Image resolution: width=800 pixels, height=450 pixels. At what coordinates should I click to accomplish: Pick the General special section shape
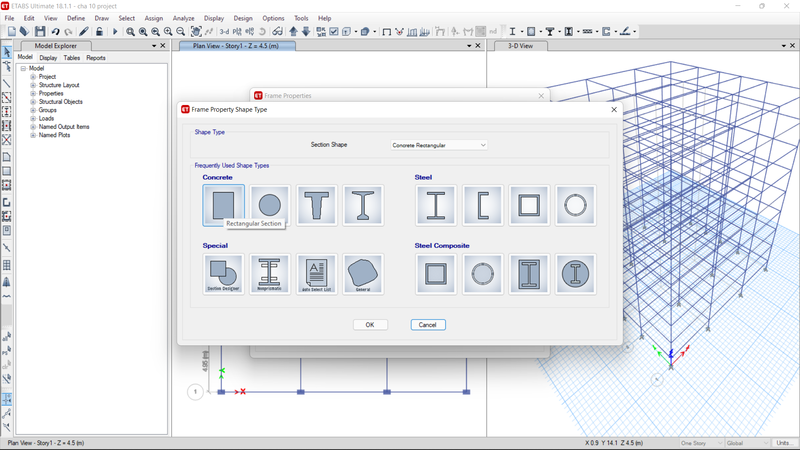[363, 274]
